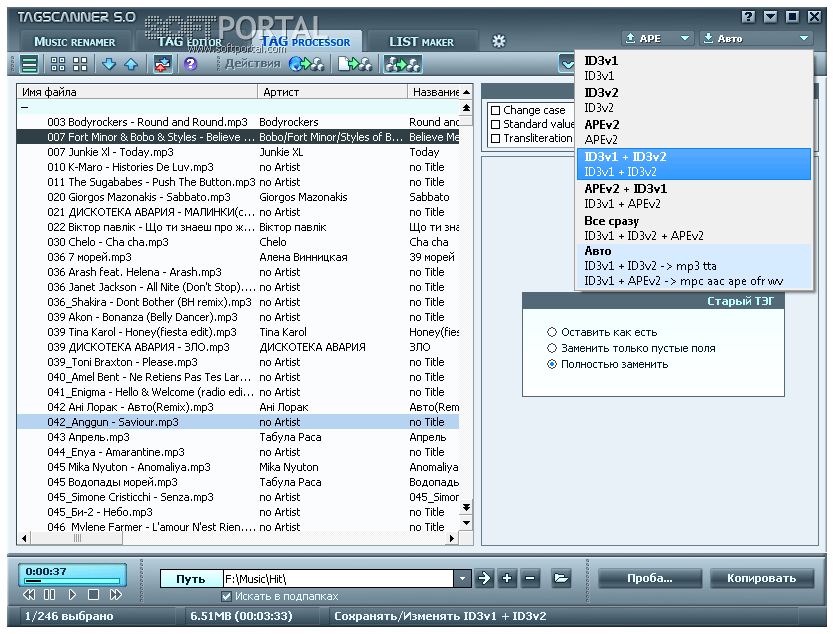Click the Копировать button
The width and height of the screenshot is (833, 634).
761,578
